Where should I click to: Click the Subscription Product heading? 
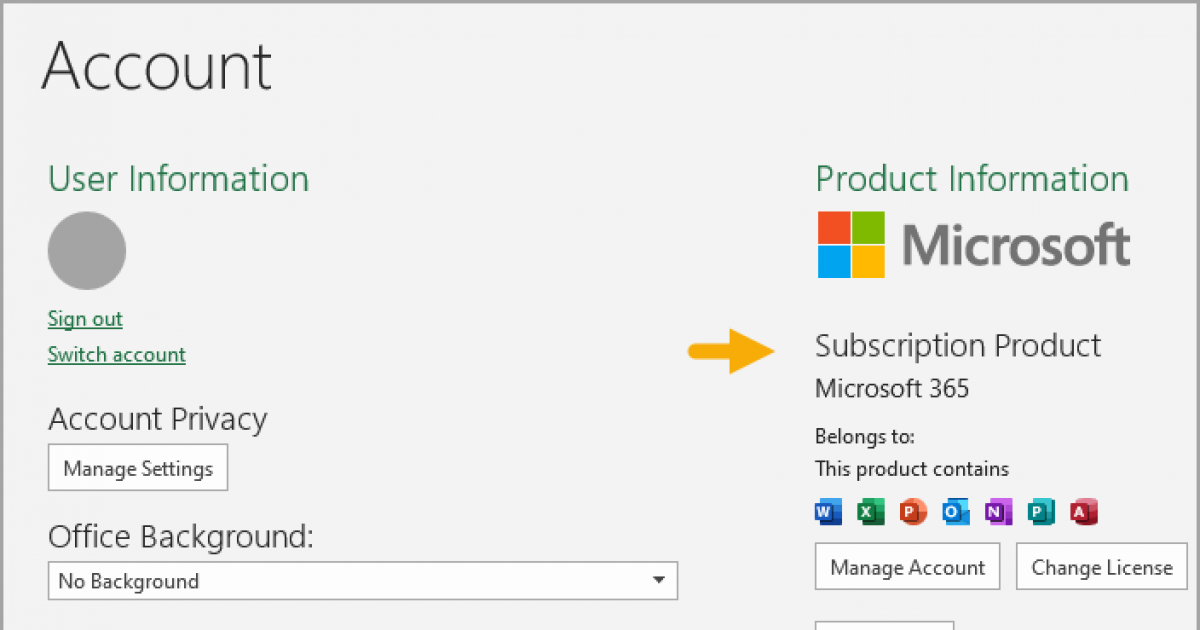click(x=957, y=346)
